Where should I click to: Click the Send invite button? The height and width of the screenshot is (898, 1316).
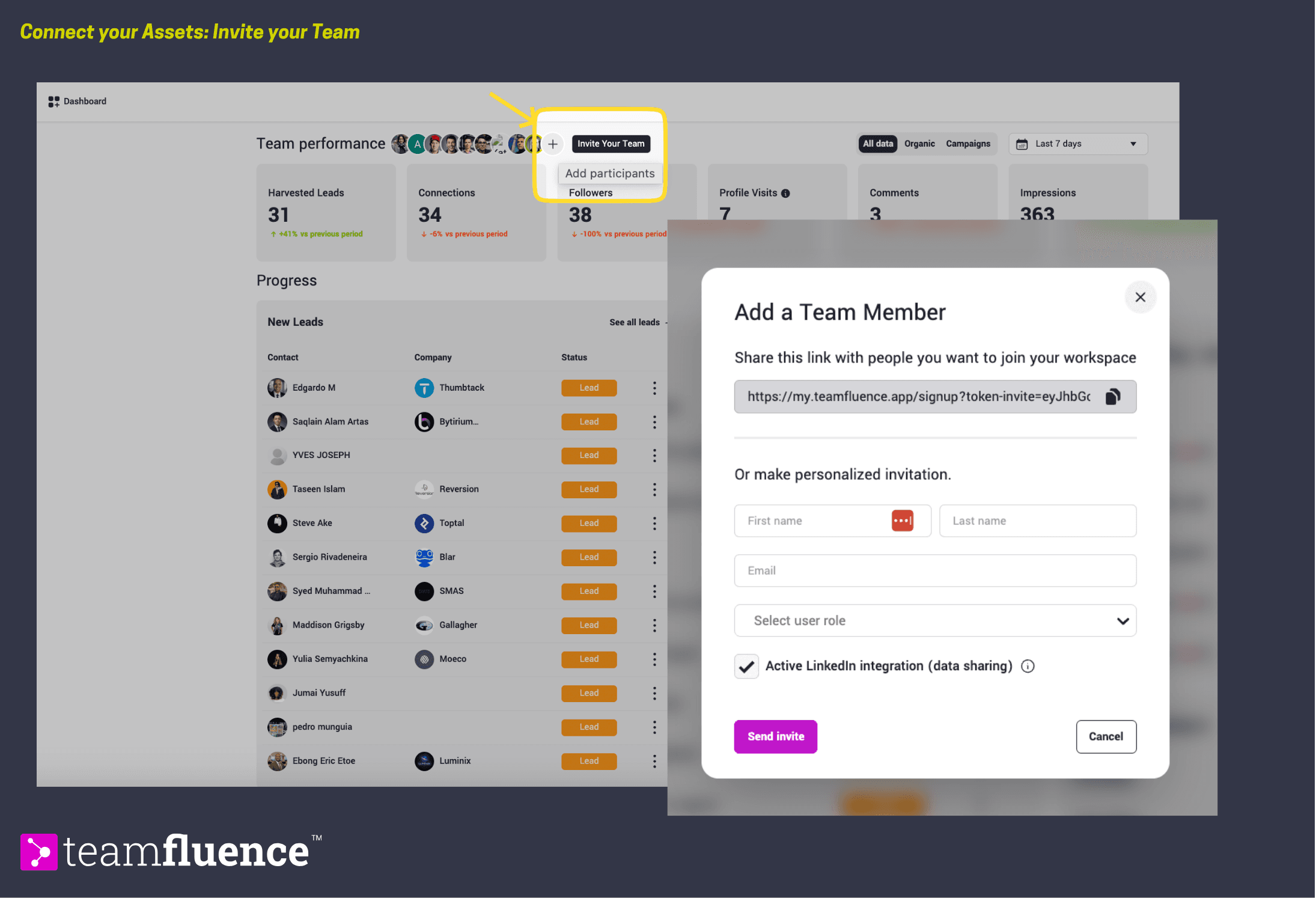pos(775,737)
